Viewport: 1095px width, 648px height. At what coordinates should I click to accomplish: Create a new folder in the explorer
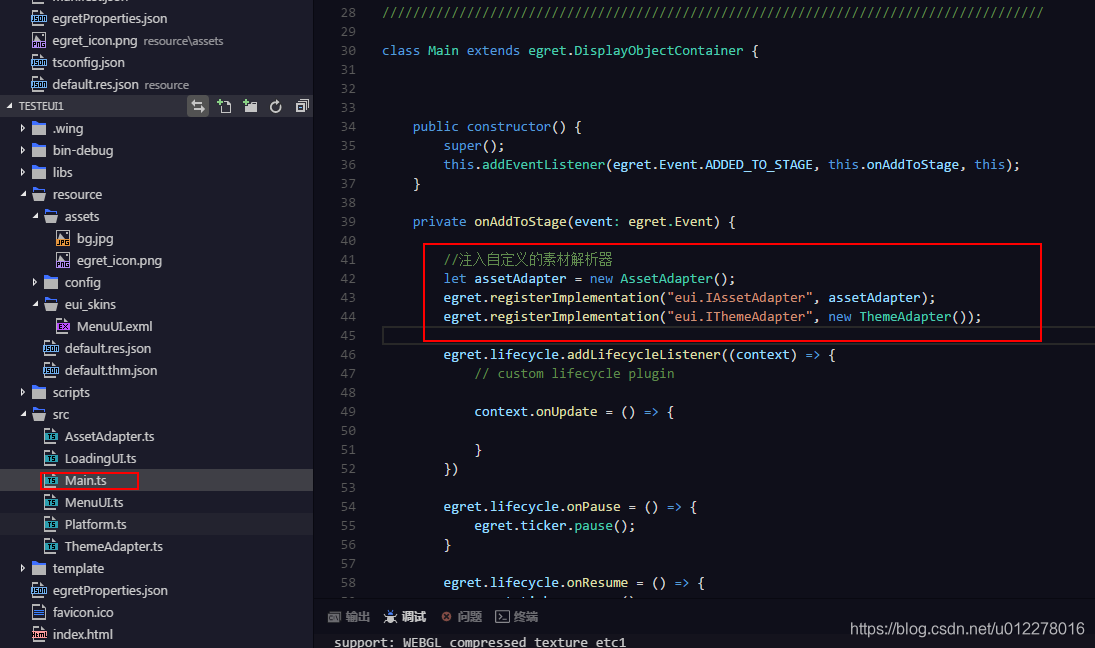coord(250,105)
